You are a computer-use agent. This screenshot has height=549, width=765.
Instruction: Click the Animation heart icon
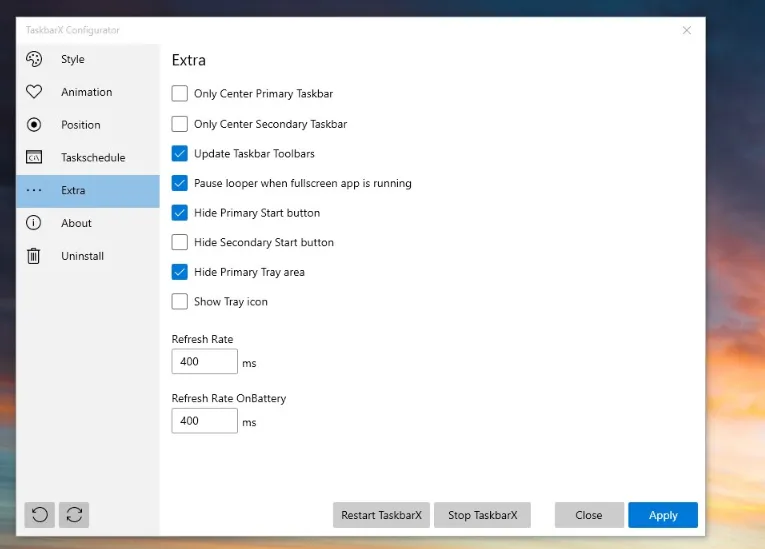(34, 92)
